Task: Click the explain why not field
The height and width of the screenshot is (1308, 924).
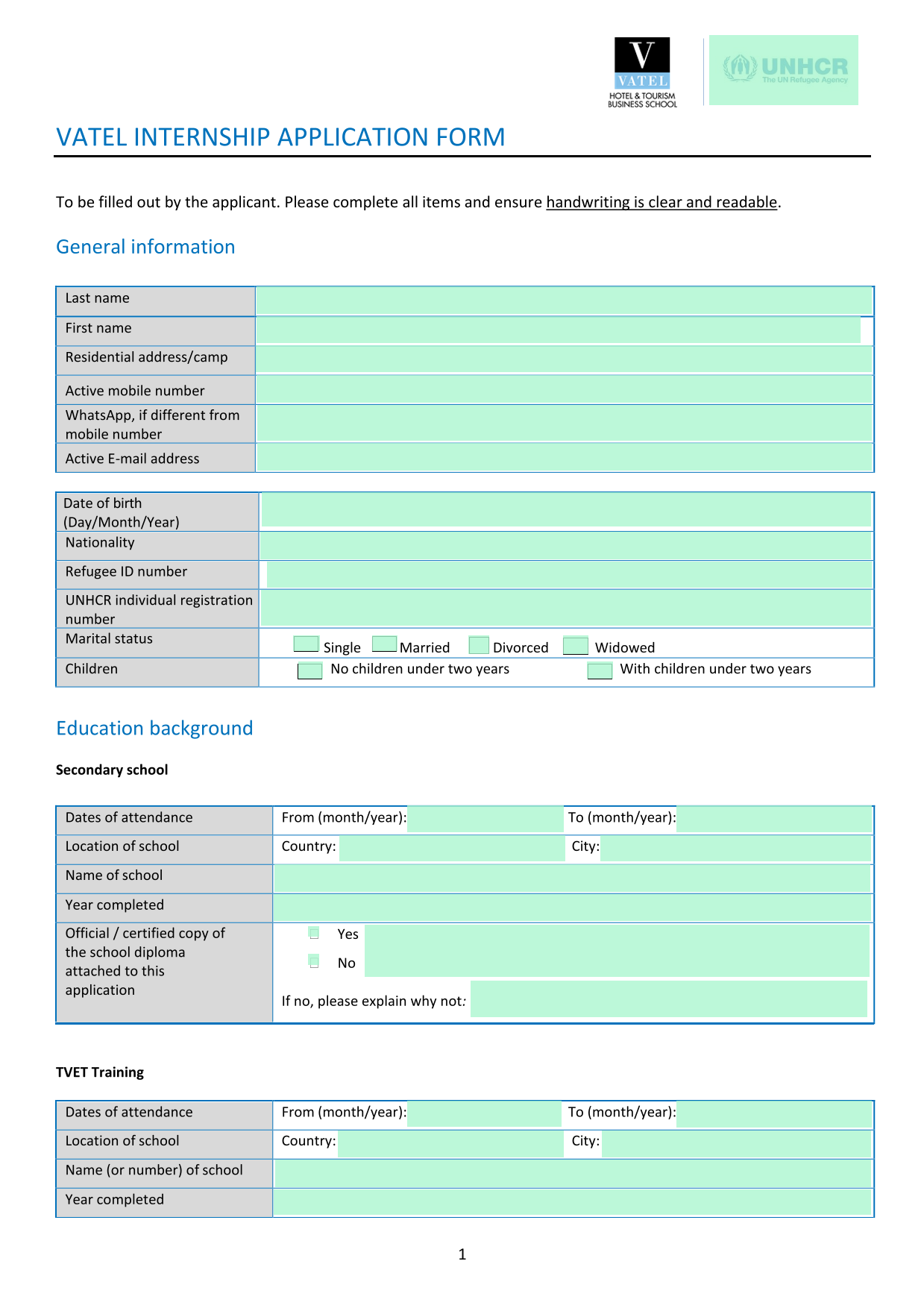Action: [x=669, y=999]
